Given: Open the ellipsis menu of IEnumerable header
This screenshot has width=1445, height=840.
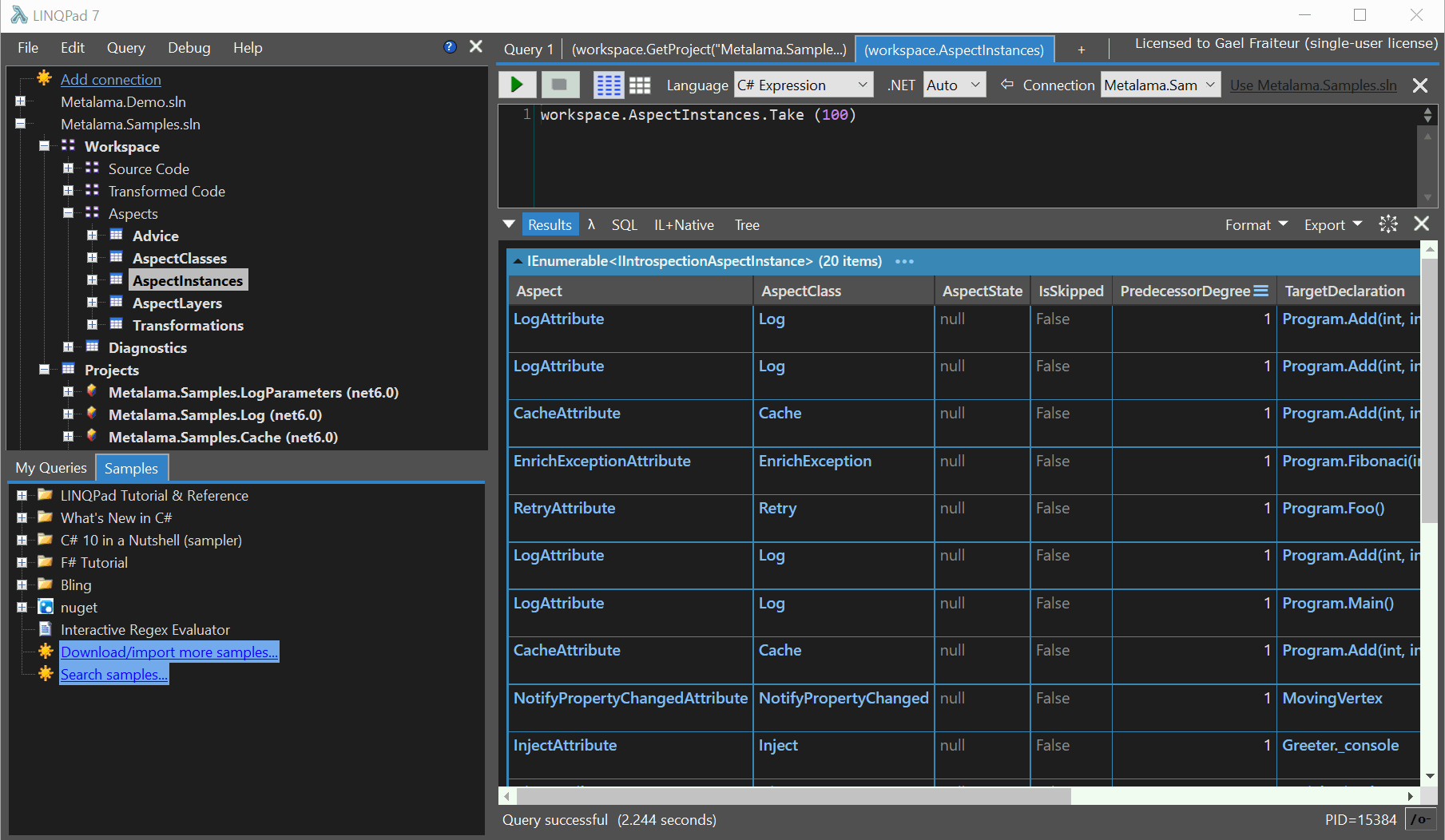Looking at the screenshot, I should pyautogui.click(x=904, y=261).
